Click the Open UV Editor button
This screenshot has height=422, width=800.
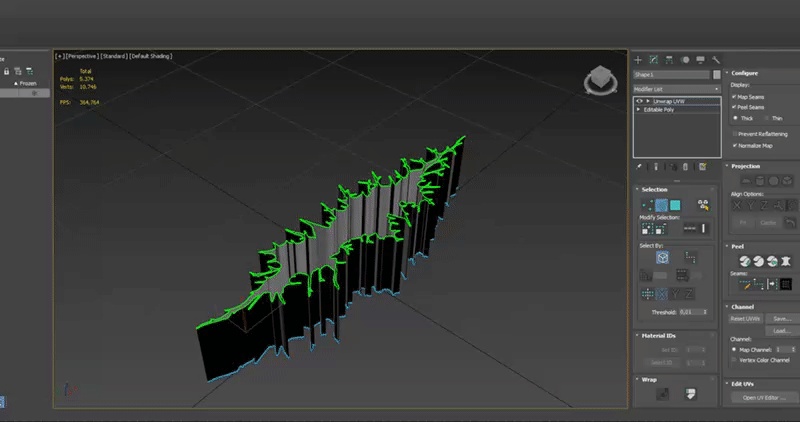click(764, 398)
